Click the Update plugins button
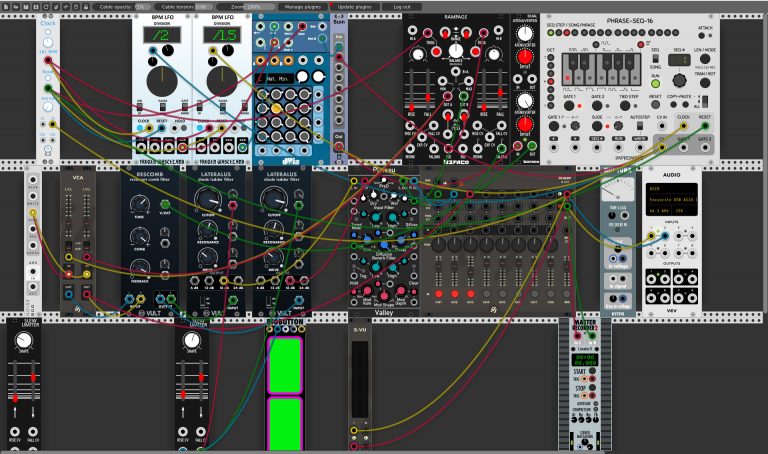This screenshot has width=768, height=454. 354,7
